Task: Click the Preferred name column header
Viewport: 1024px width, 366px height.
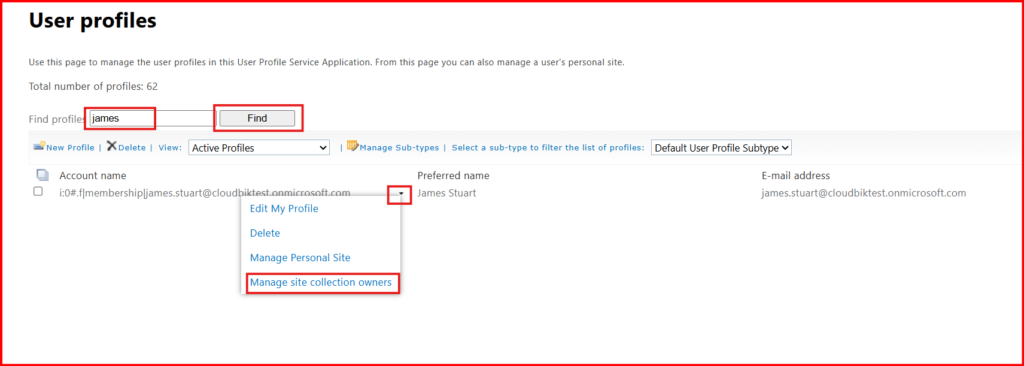Action: pyautogui.click(x=453, y=175)
